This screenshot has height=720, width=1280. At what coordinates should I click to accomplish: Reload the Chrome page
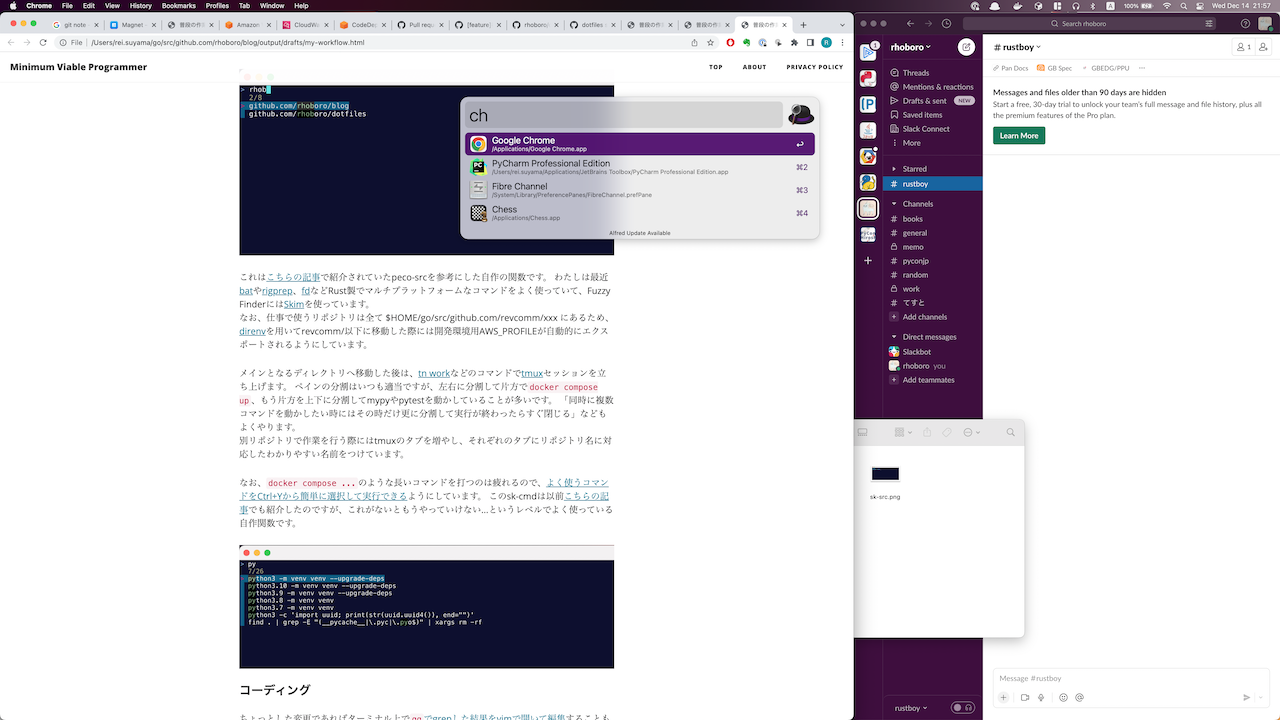pyautogui.click(x=43, y=42)
